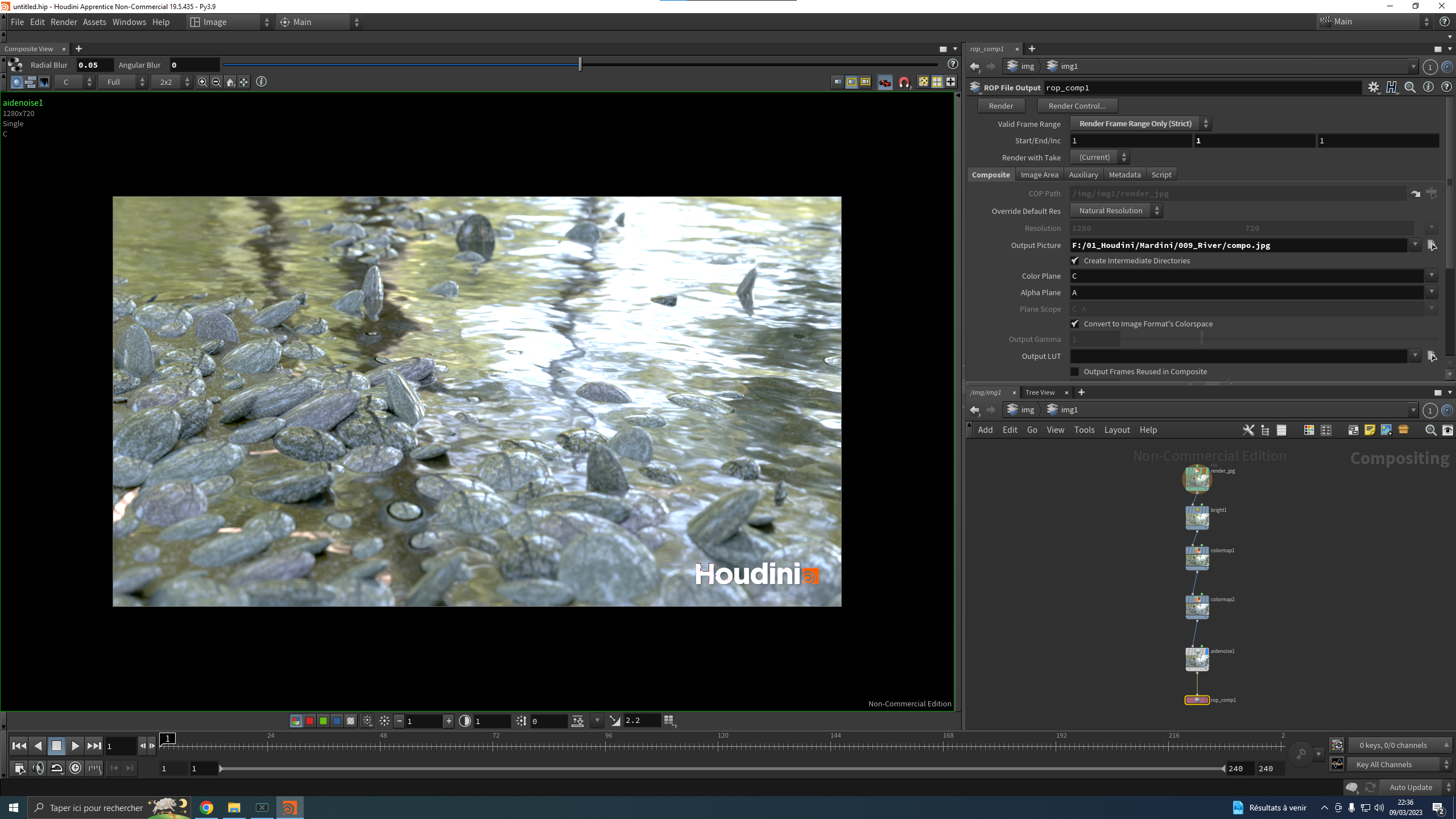Open Override Default Res dropdown

[1116, 210]
